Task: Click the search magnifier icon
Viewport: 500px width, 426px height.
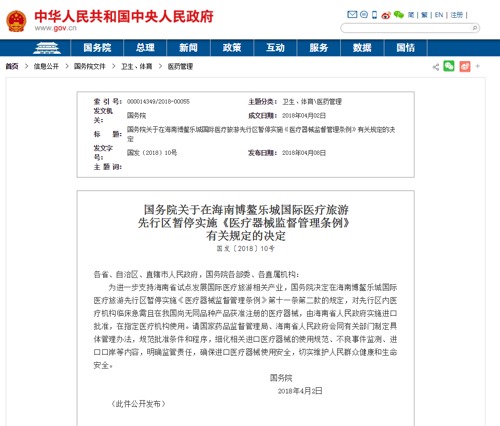Action: coord(475,28)
